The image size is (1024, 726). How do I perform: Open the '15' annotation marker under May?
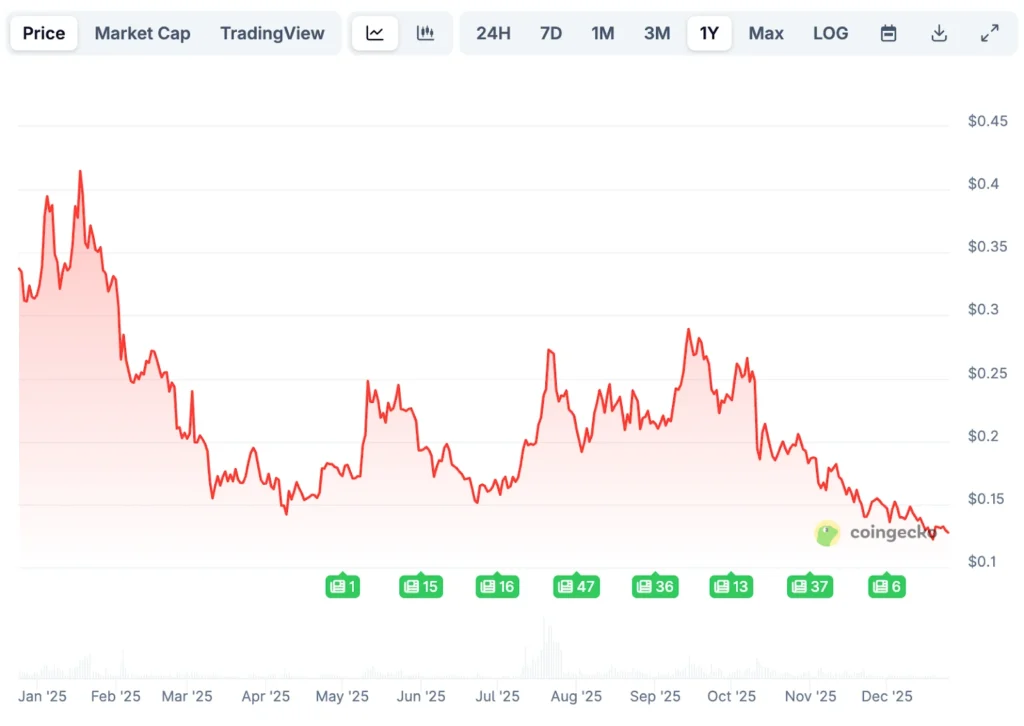coord(421,587)
